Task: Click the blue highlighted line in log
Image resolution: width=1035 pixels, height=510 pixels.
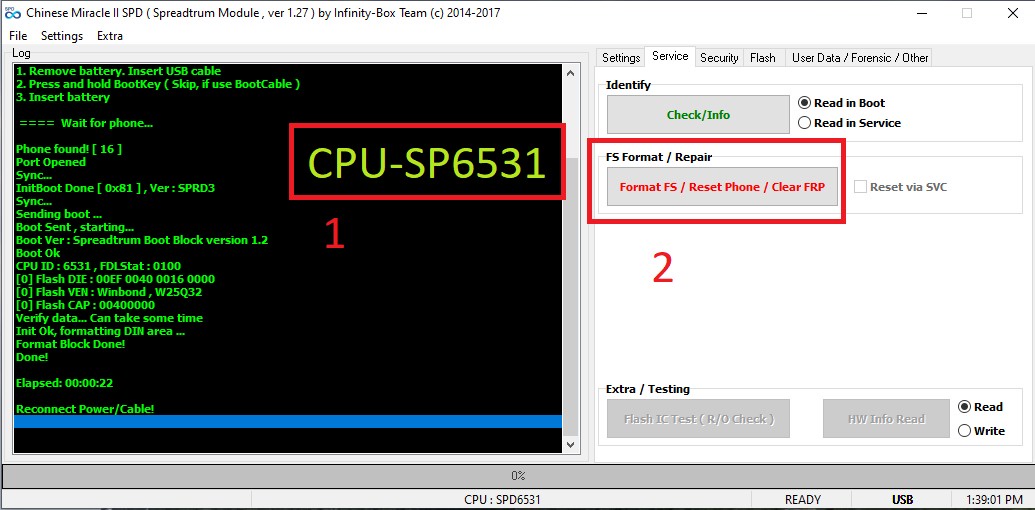Action: pos(288,422)
